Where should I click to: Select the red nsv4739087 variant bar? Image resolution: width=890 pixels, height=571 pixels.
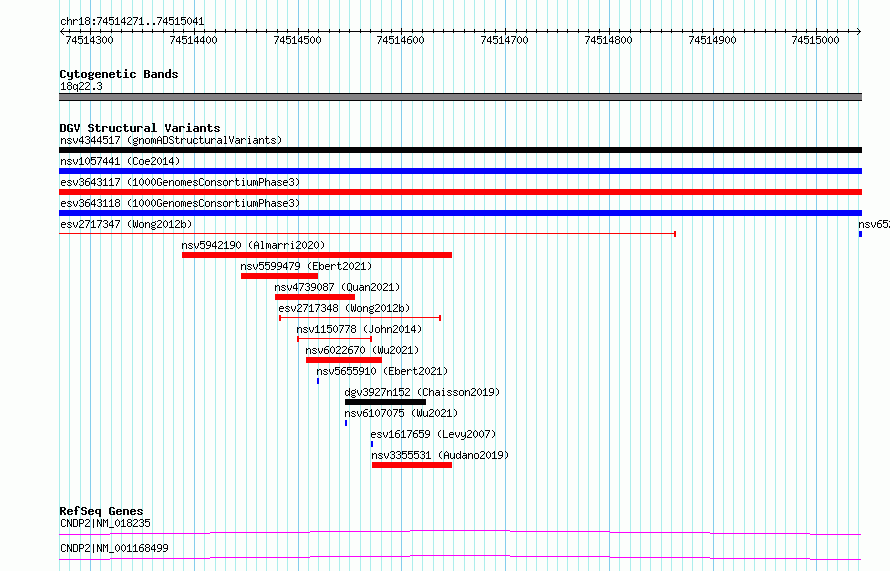[x=315, y=297]
